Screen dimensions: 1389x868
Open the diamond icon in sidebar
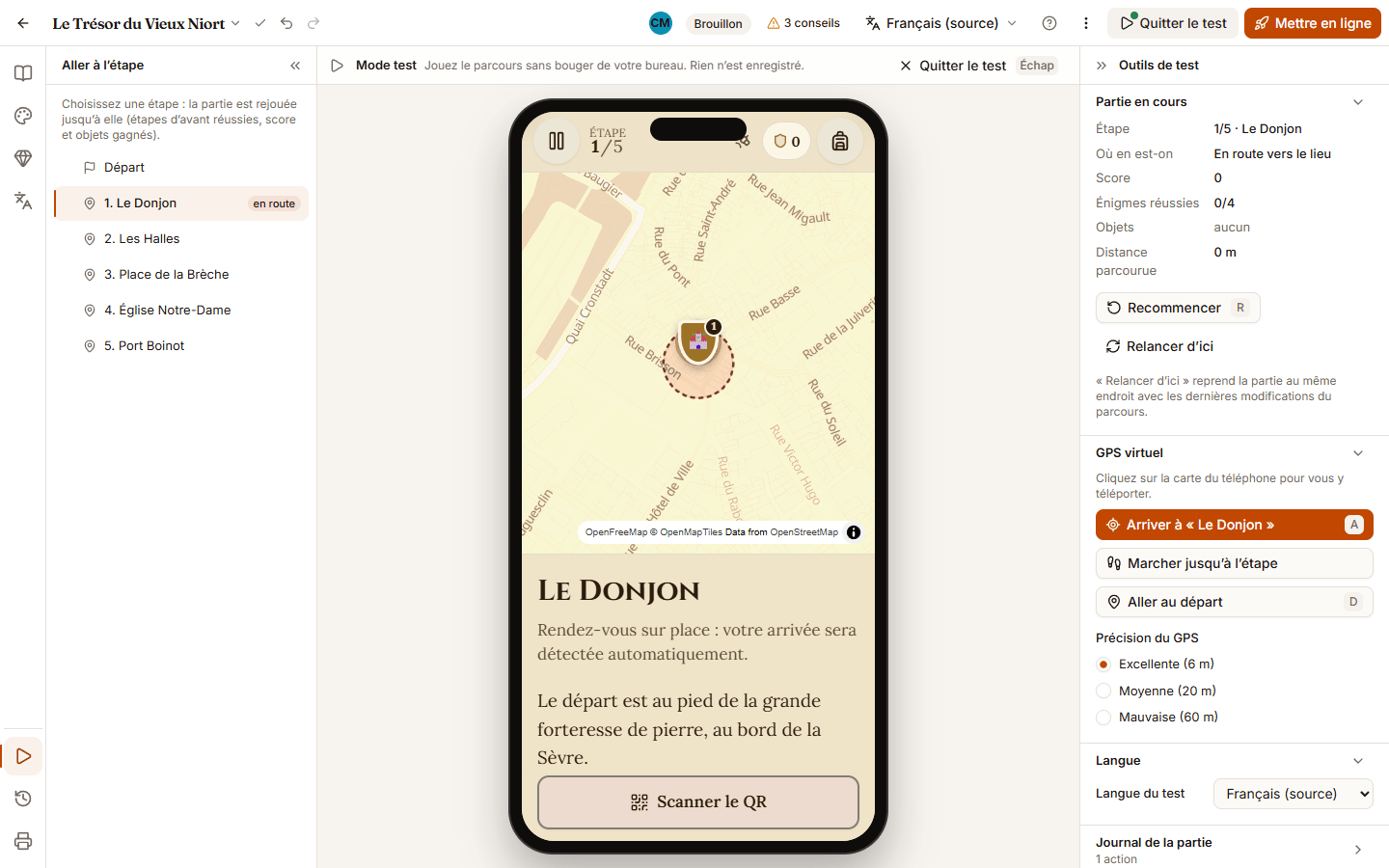[x=23, y=158]
